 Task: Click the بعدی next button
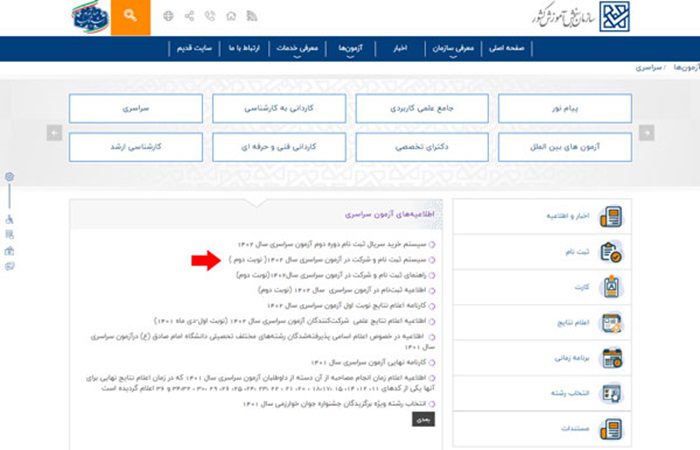click(423, 419)
